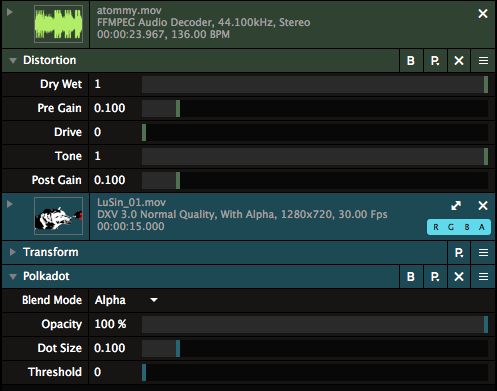Image resolution: width=497 pixels, height=391 pixels.
Task: Adjust the Post Gain slider
Action: pyautogui.click(x=315, y=180)
